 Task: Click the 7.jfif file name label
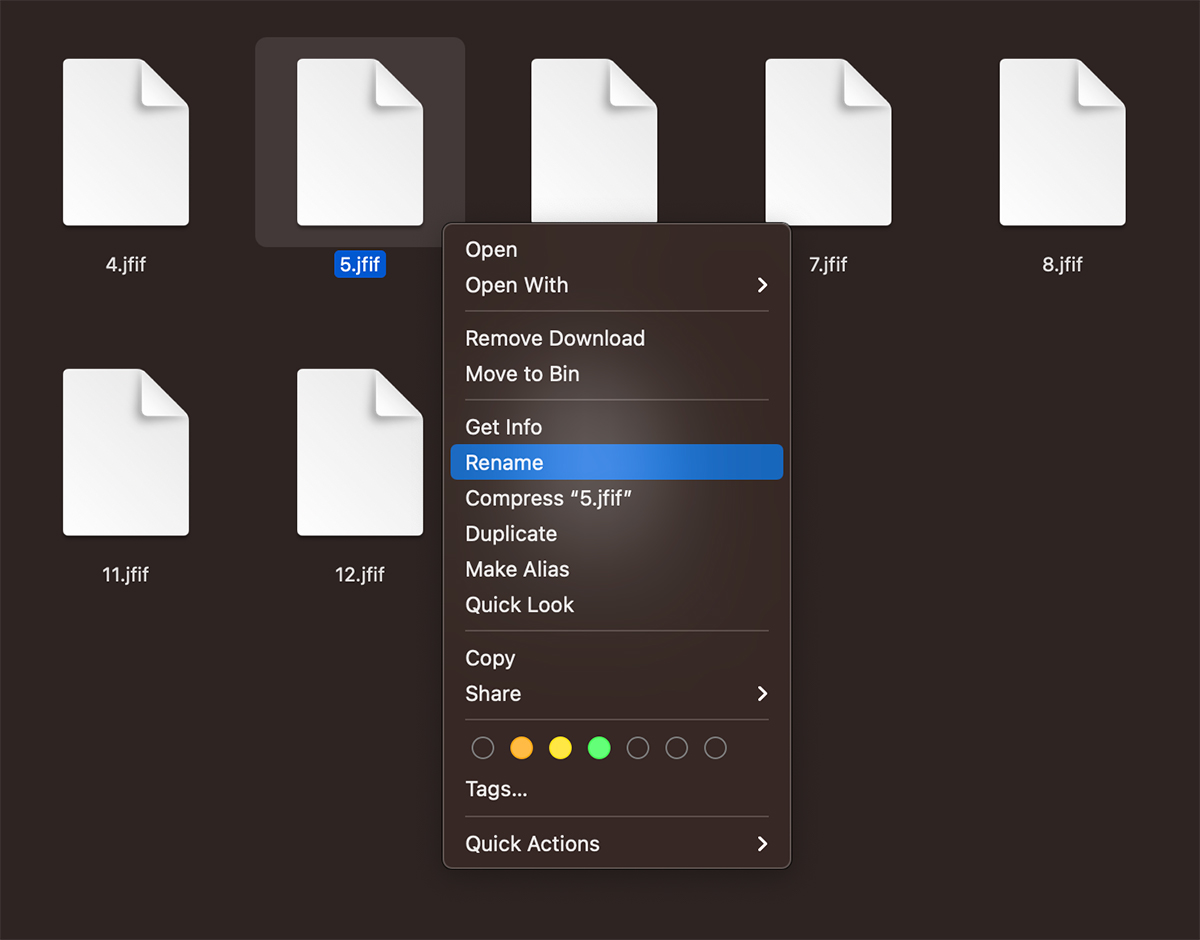click(x=828, y=265)
